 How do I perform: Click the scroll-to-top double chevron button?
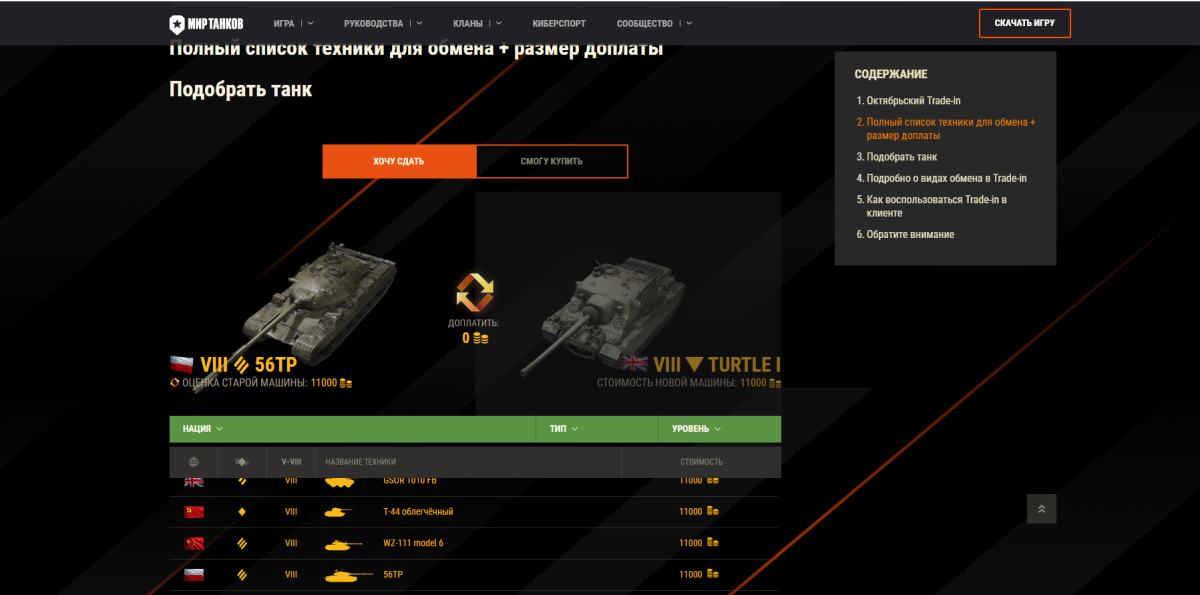pos(1041,509)
